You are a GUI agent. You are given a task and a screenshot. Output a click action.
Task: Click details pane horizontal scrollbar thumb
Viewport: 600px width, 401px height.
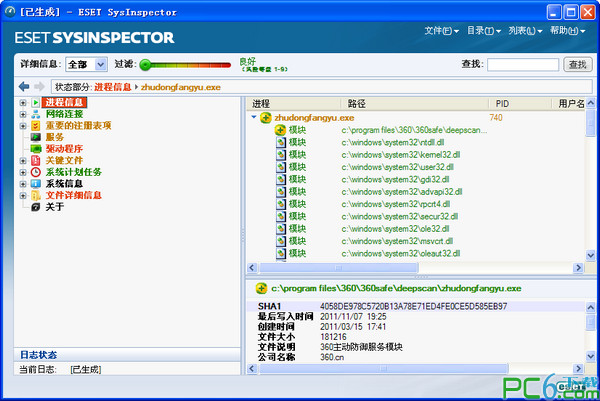383,368
